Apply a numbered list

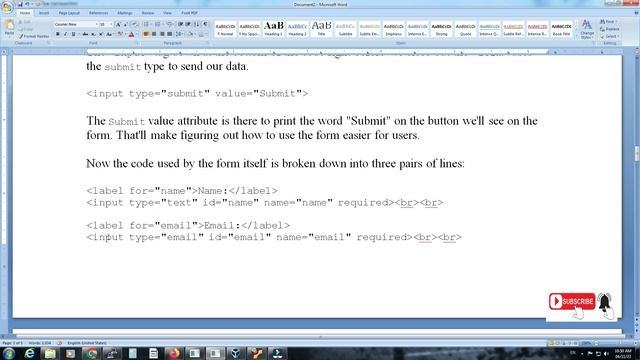(158, 24)
